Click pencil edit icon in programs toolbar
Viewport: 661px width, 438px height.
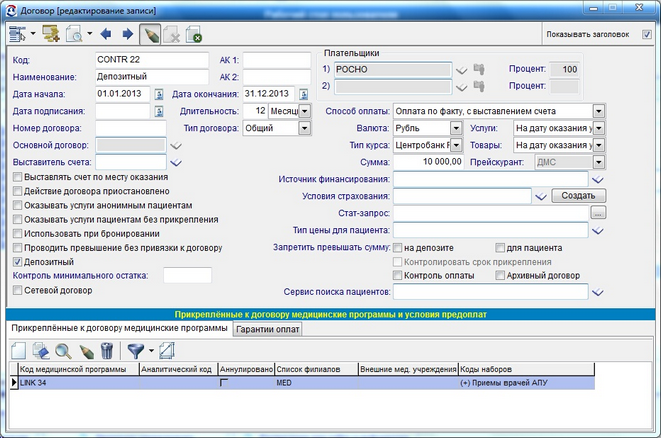click(86, 351)
